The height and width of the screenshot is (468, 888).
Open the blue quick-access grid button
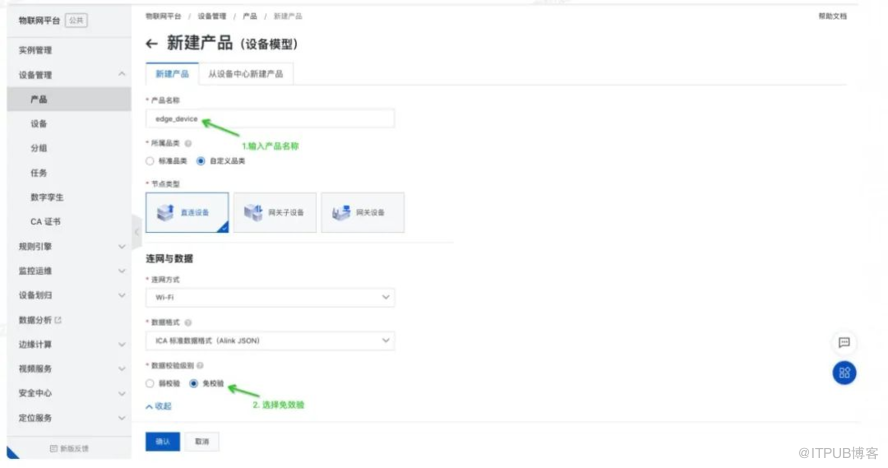point(844,373)
